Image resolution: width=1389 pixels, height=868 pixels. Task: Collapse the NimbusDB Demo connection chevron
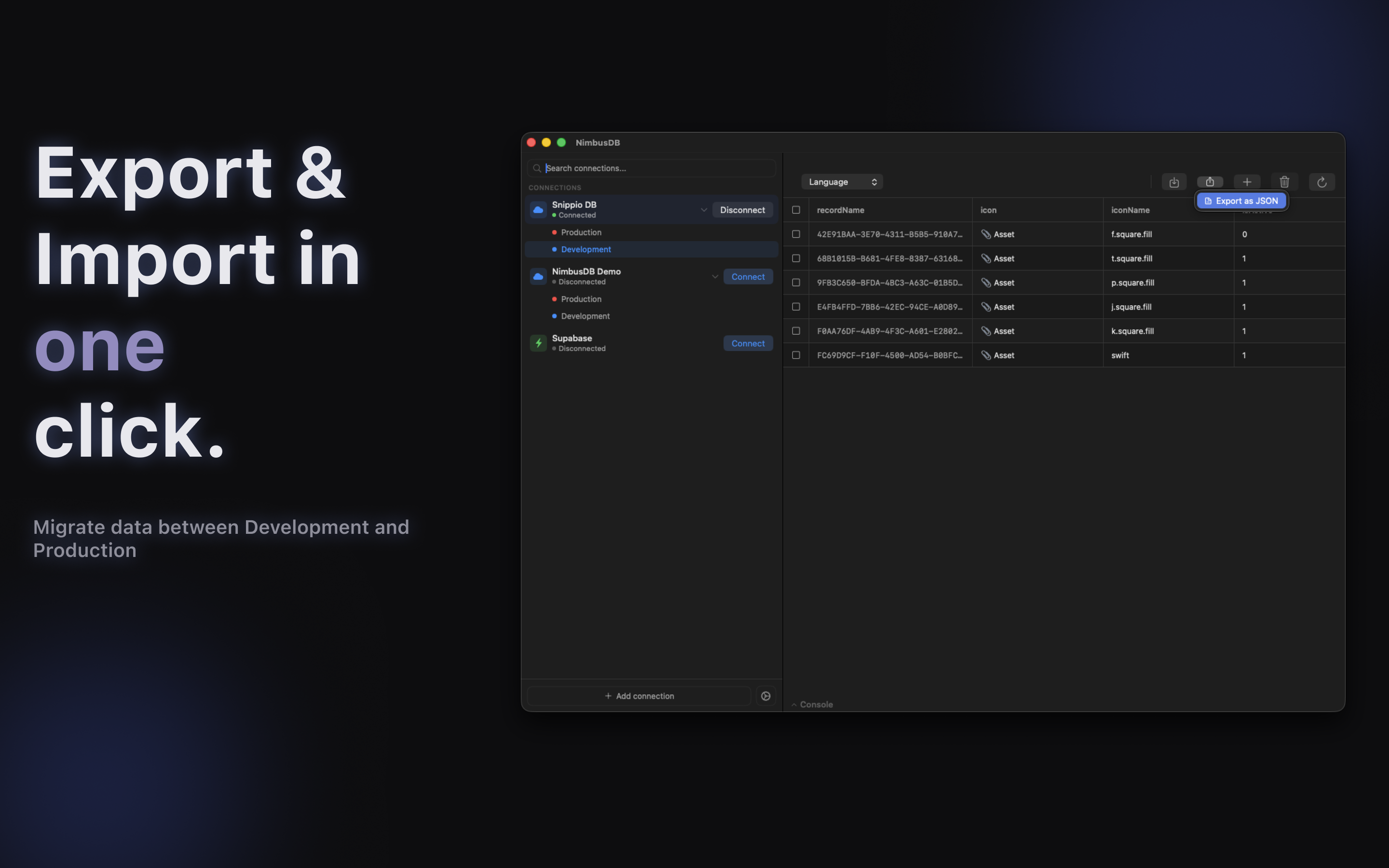point(715,276)
